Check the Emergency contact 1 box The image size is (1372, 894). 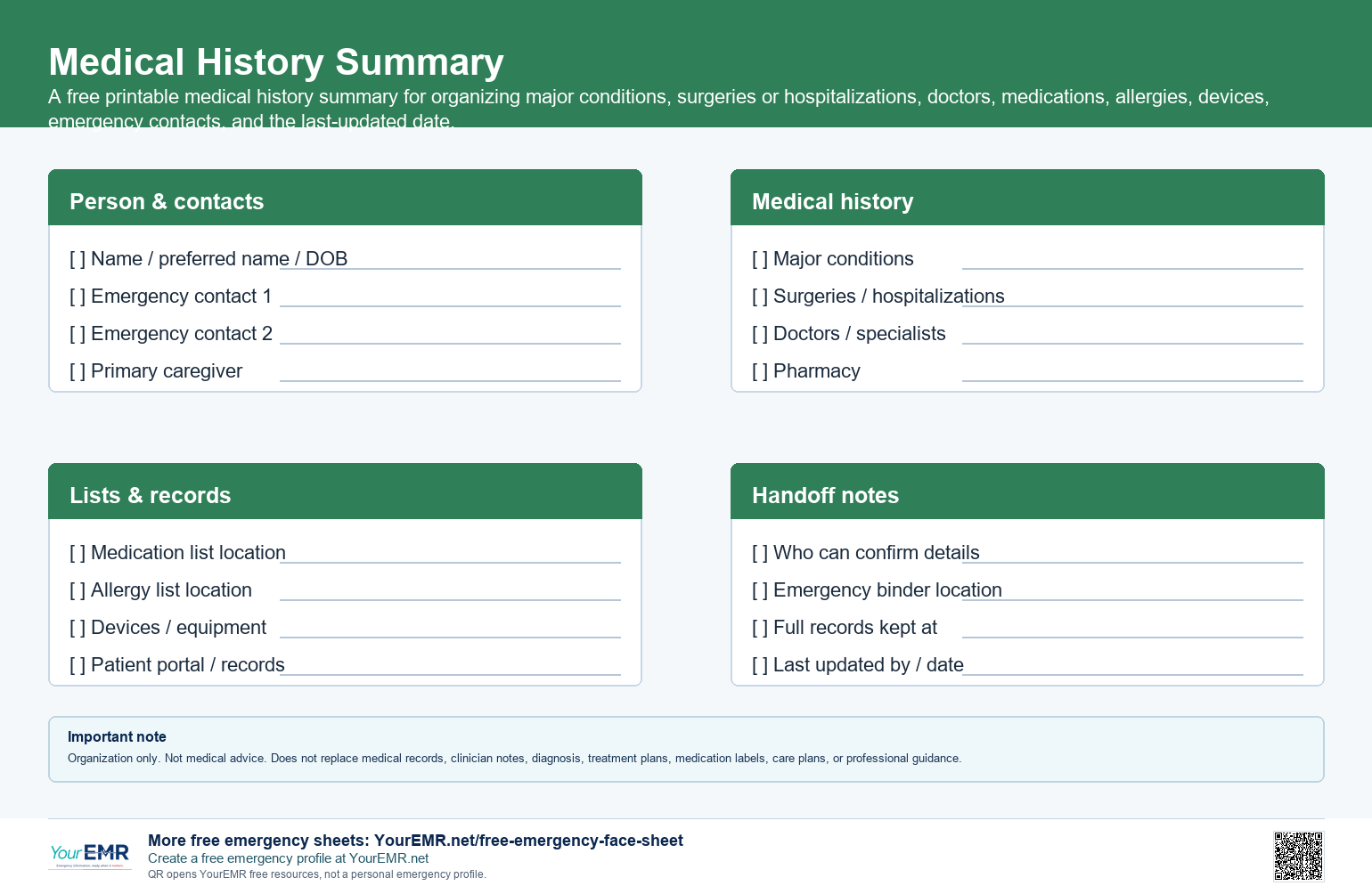coord(78,297)
